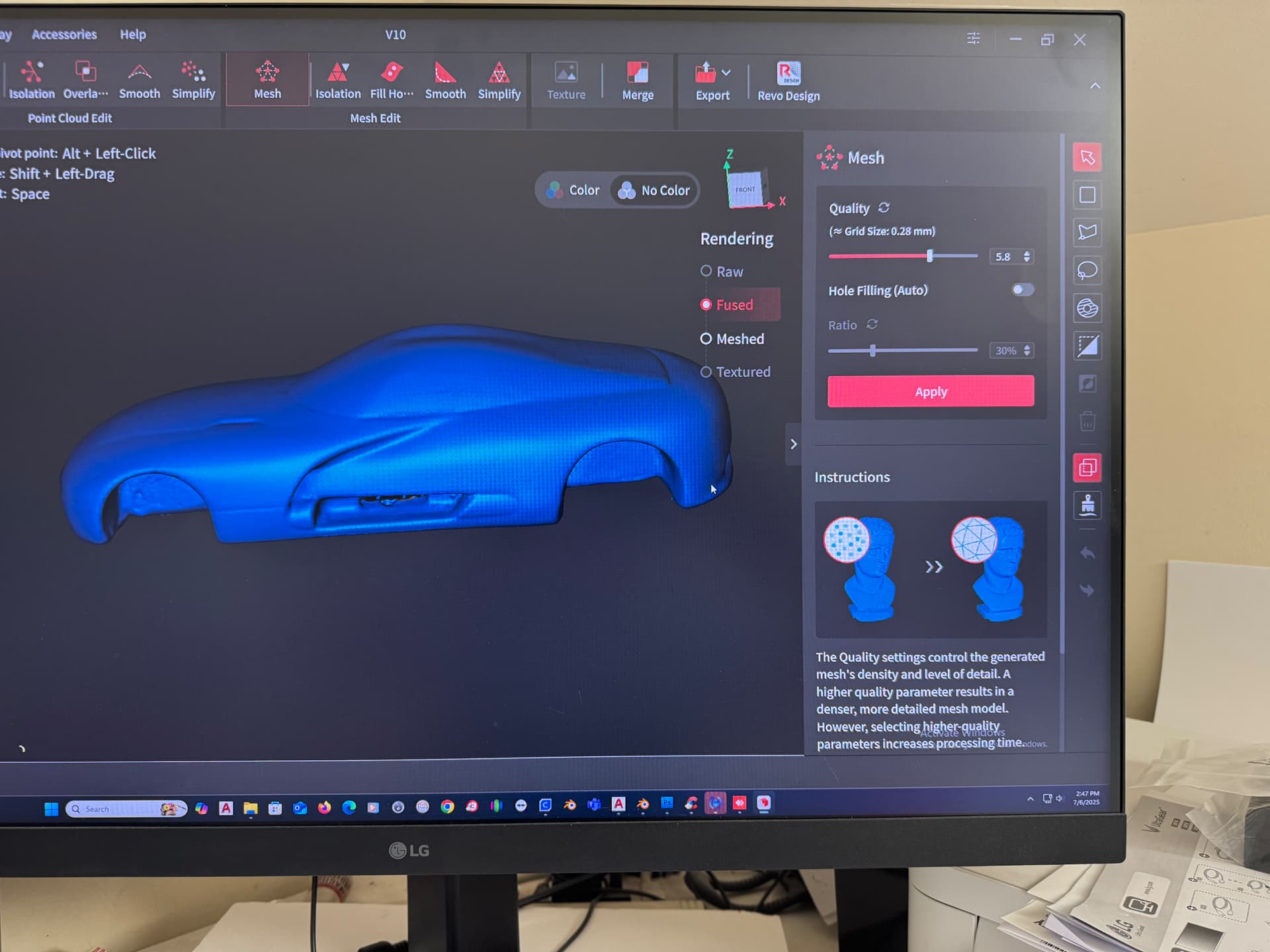Reset Quality with refresh icon

(x=884, y=208)
